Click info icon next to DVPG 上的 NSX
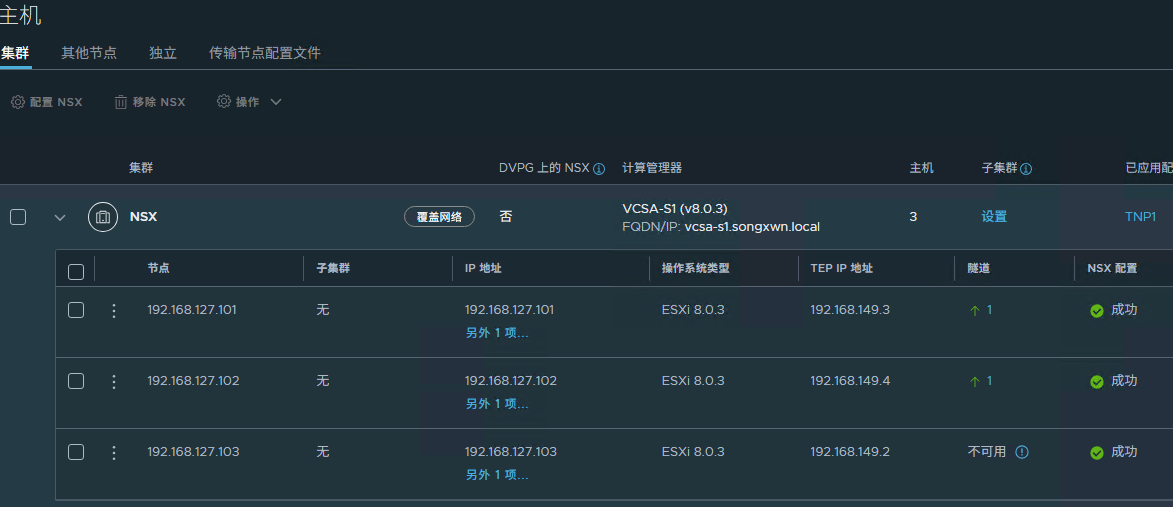1173x507 pixels. [599, 169]
